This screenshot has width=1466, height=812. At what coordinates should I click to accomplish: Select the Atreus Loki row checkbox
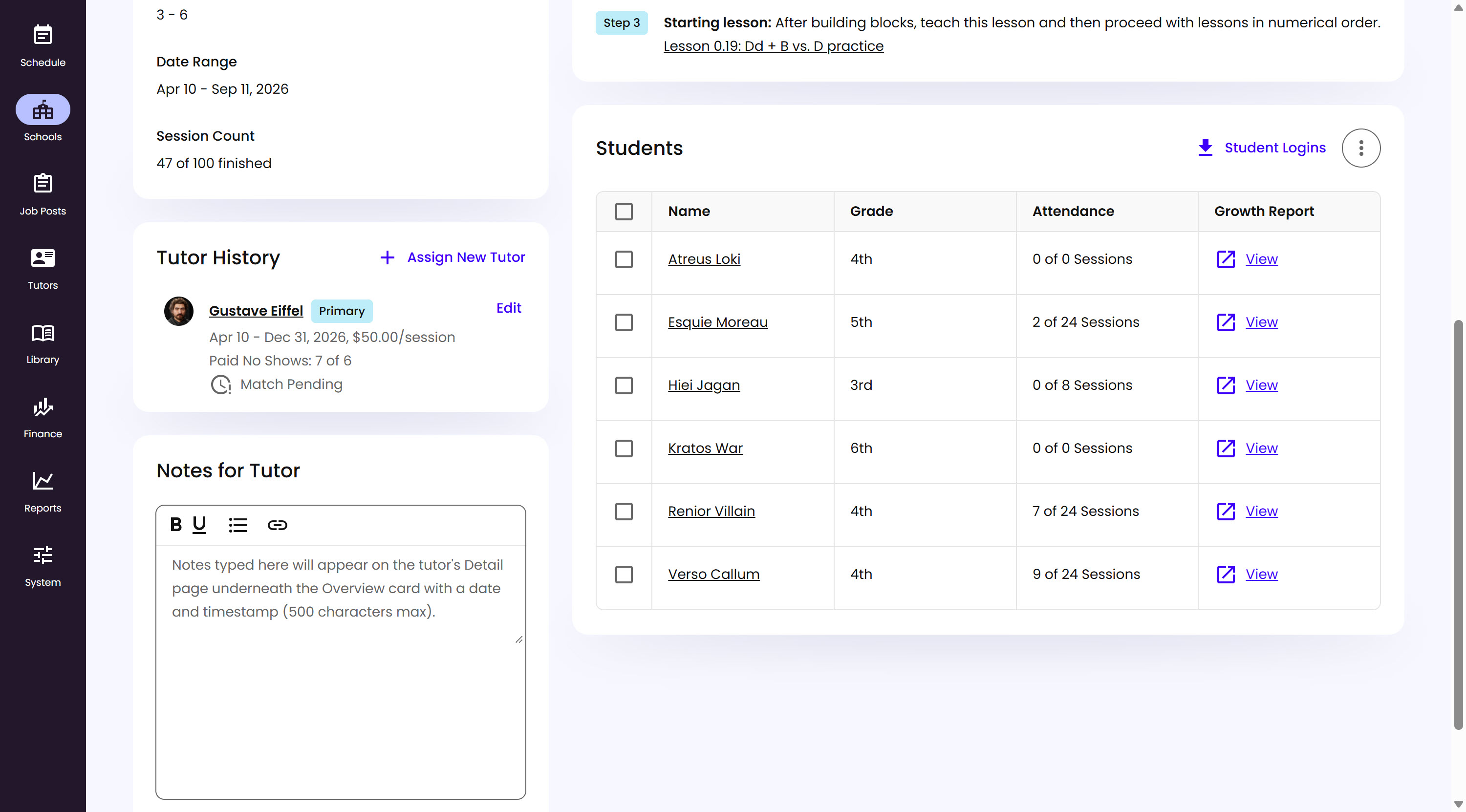click(x=624, y=259)
